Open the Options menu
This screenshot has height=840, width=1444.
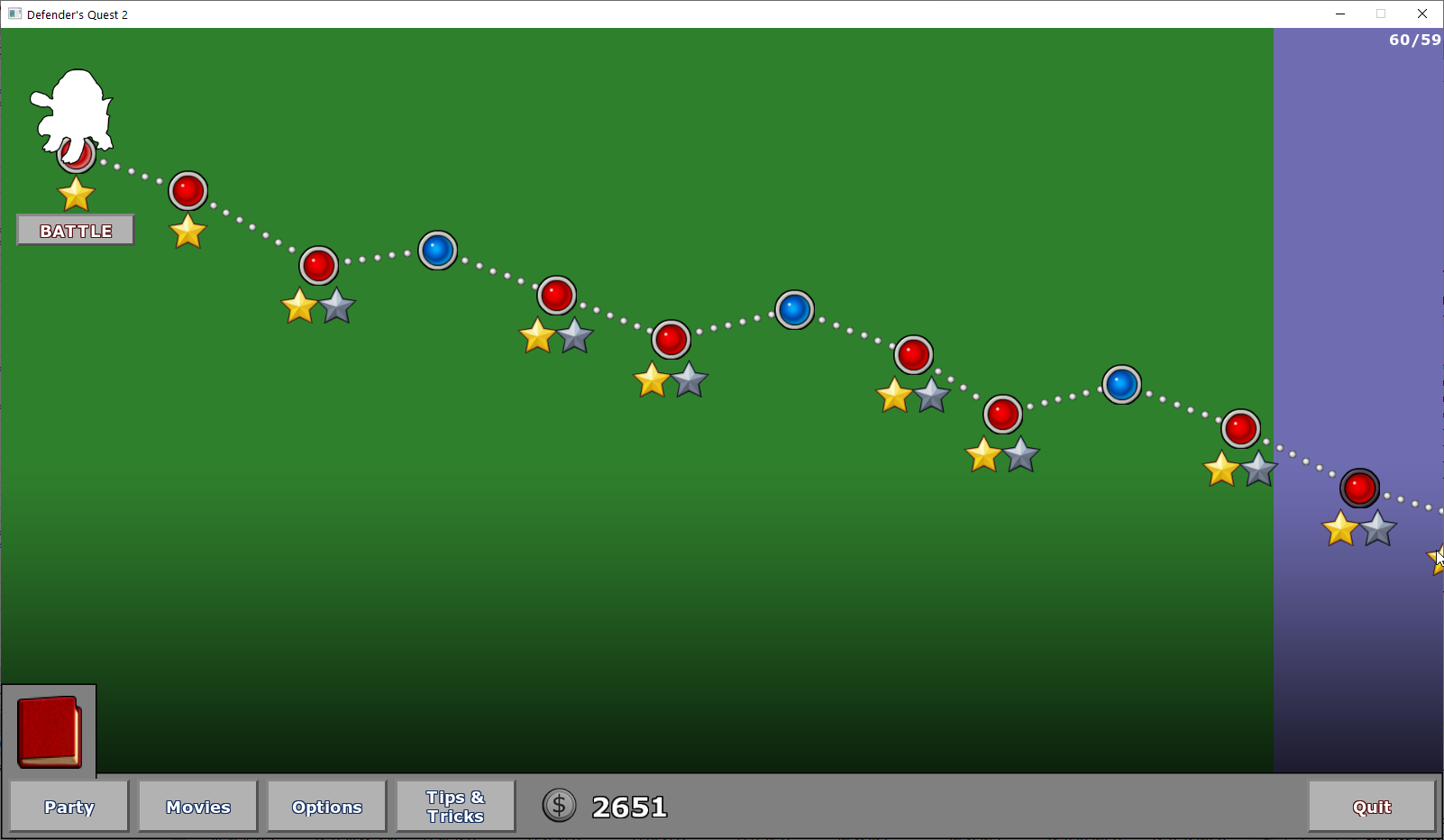coord(327,807)
